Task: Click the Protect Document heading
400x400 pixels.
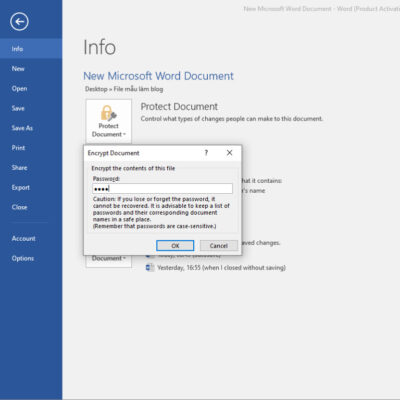Action: pyautogui.click(x=179, y=107)
